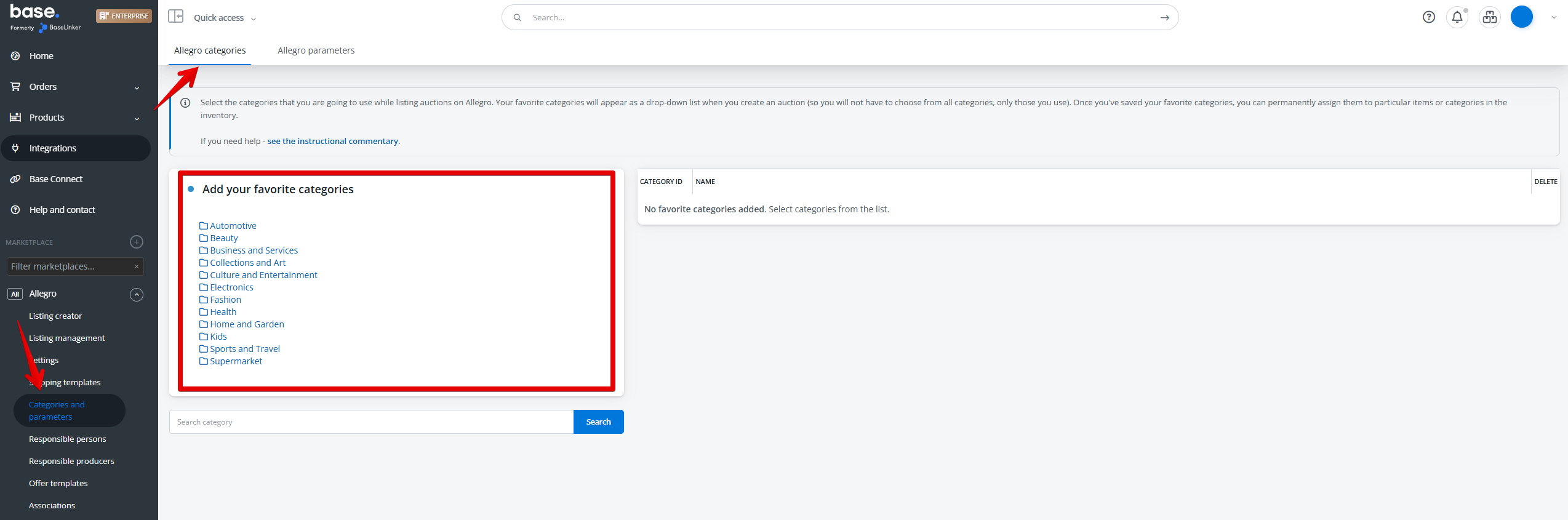Click the gift box icon in header

1490,17
